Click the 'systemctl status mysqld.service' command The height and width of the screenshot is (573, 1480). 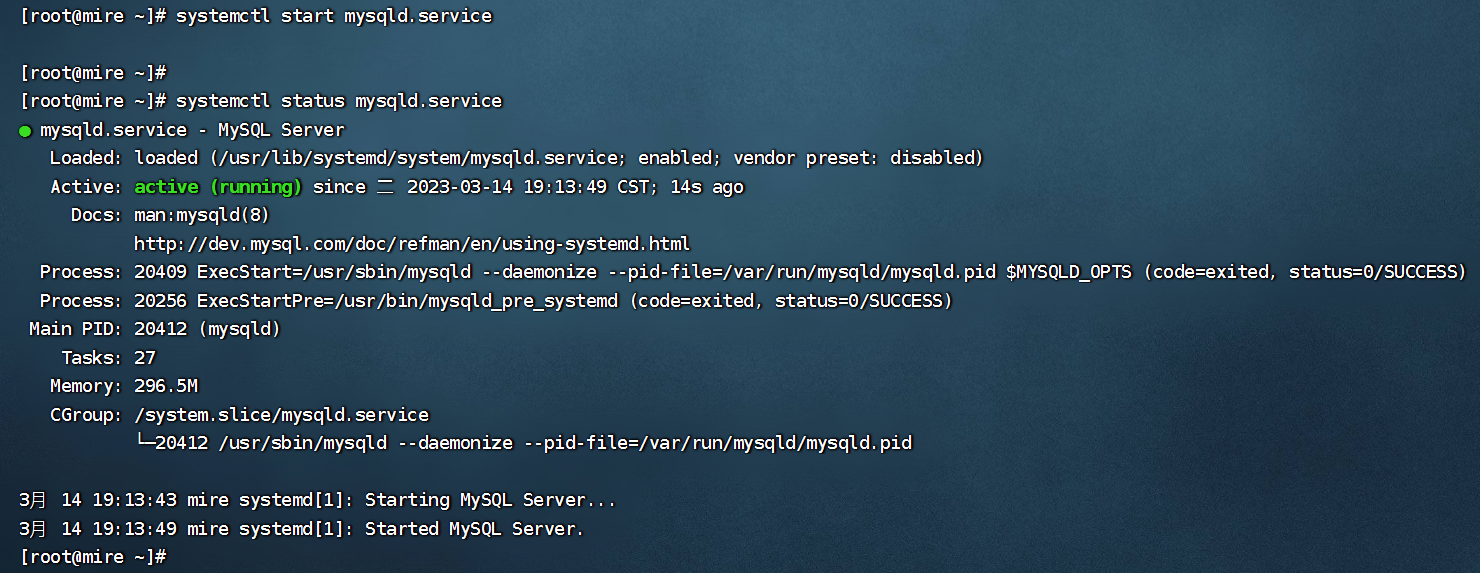[x=339, y=101]
